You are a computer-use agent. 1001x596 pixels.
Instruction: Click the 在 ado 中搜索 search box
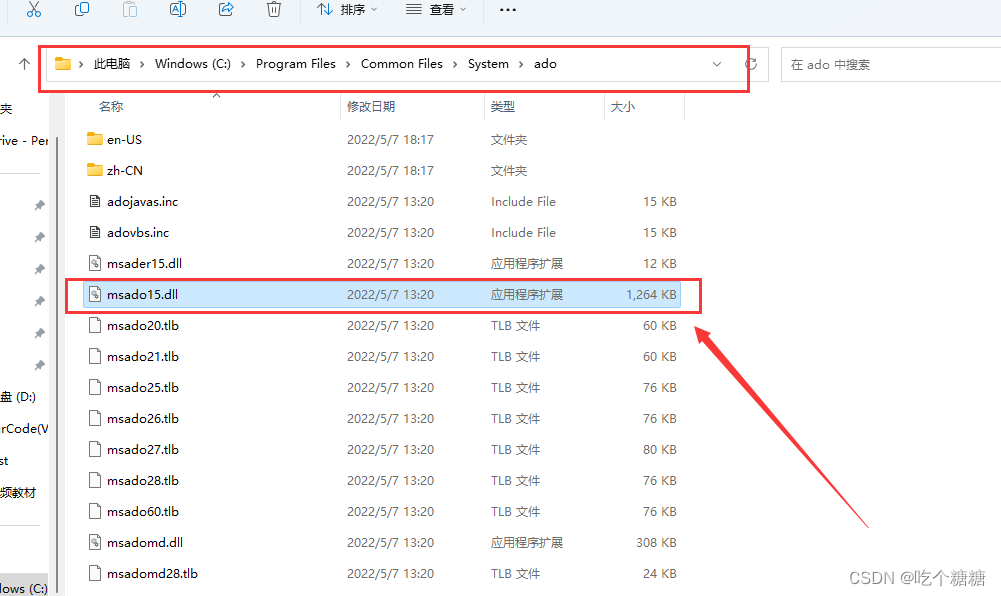coord(891,64)
